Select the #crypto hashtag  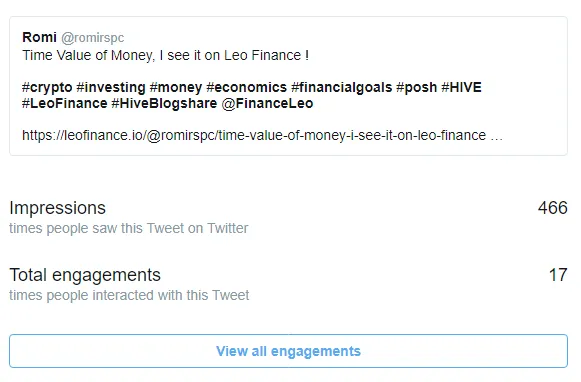(x=47, y=87)
